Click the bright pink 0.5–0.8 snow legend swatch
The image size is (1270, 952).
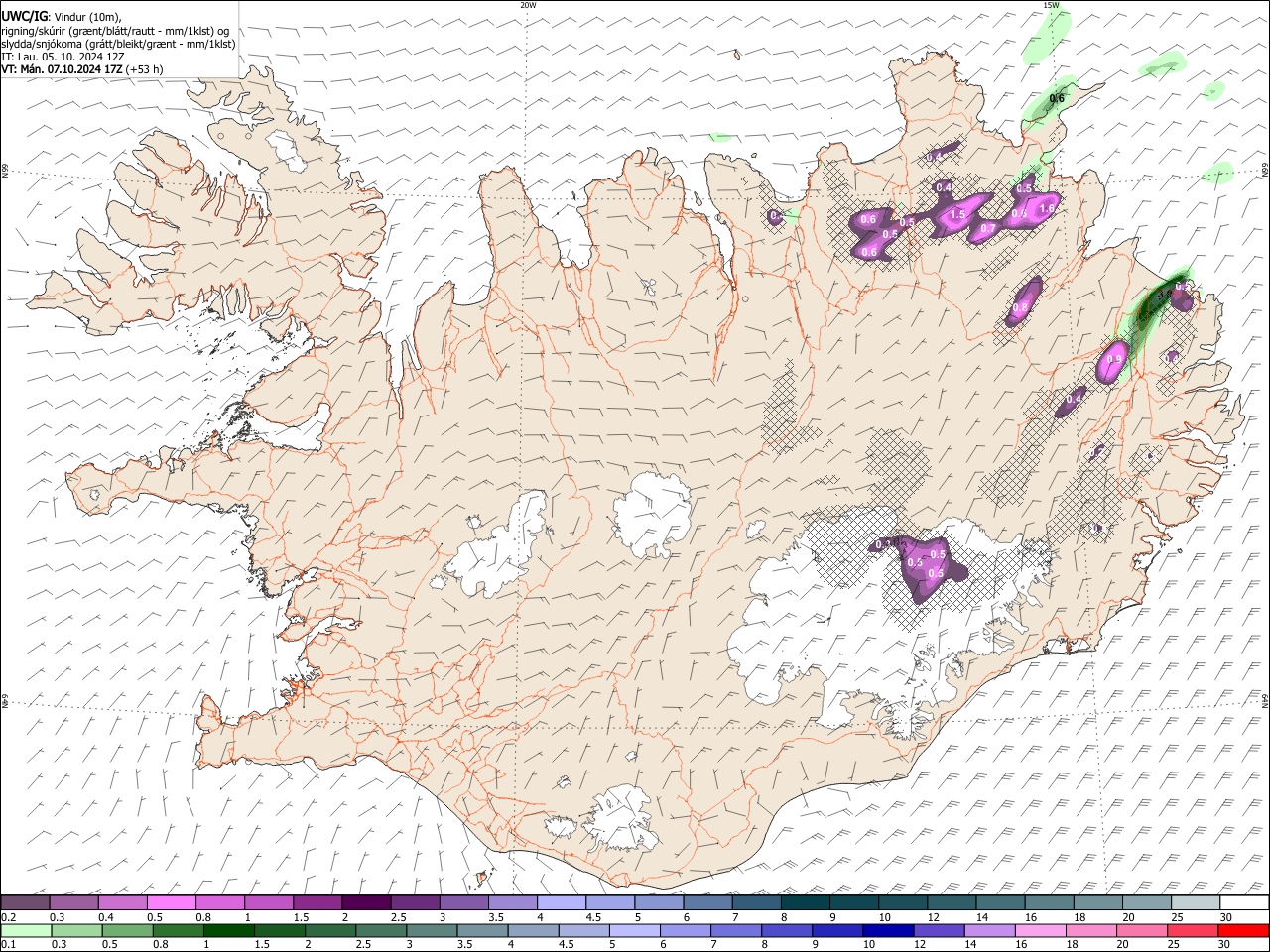pos(171,903)
